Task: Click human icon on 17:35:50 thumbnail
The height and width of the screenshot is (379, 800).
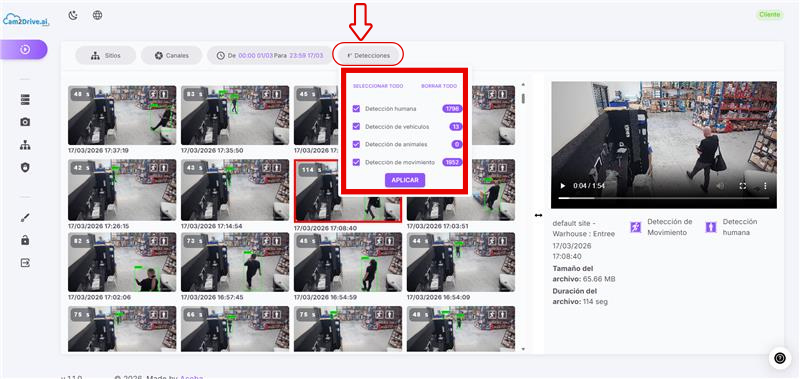Action: (276, 94)
